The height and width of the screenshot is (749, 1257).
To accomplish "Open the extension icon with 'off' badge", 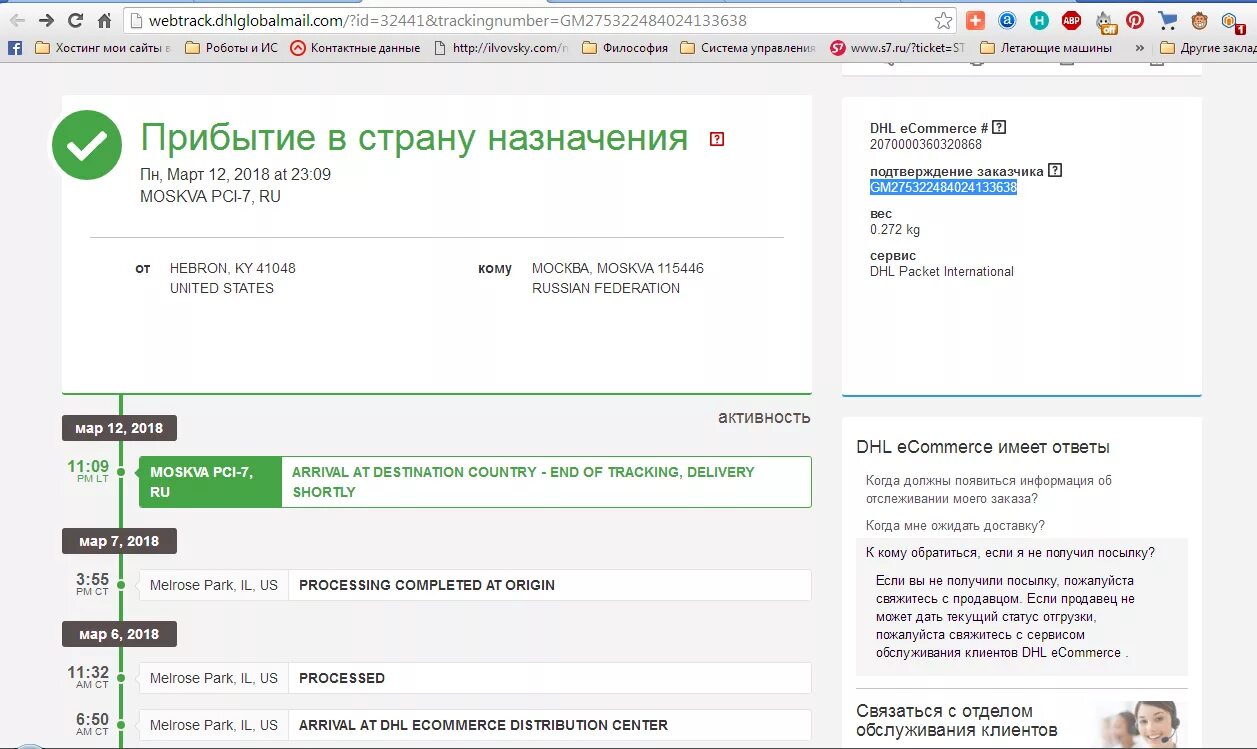I will coord(1104,20).
